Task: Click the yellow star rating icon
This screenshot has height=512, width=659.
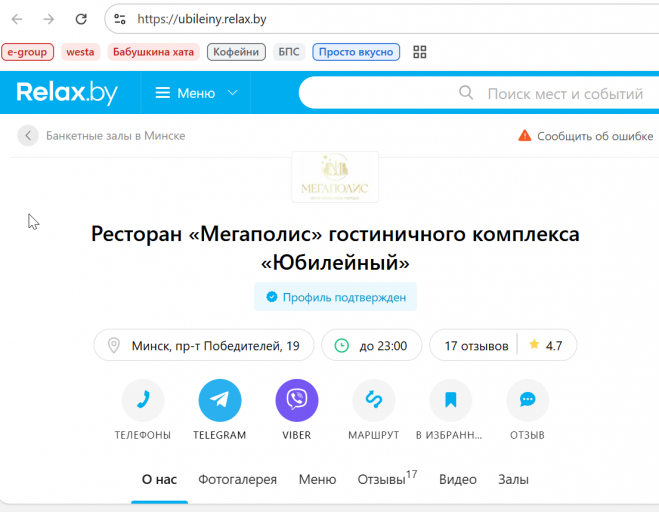Action: coord(534,344)
